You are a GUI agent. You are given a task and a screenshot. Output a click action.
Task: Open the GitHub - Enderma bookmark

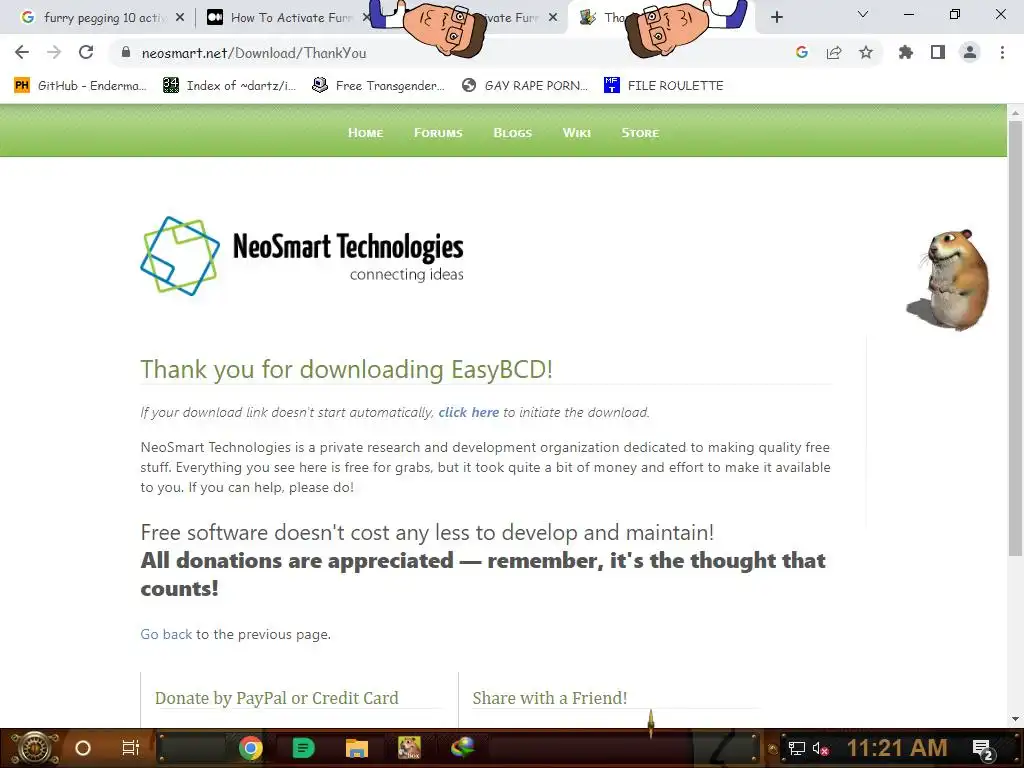pos(80,86)
